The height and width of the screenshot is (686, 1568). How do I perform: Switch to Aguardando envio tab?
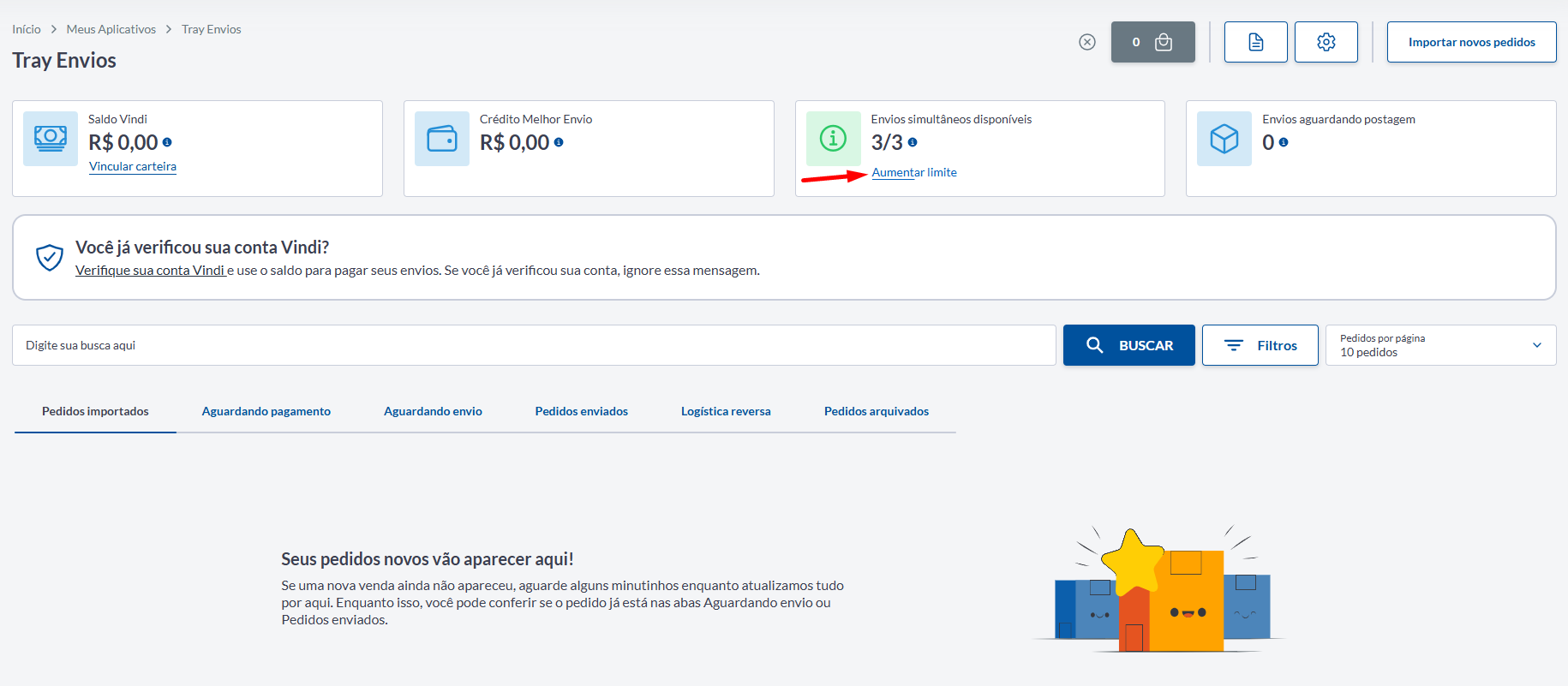click(433, 412)
